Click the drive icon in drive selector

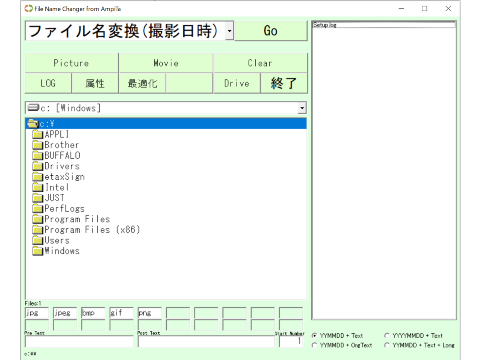tap(33, 108)
